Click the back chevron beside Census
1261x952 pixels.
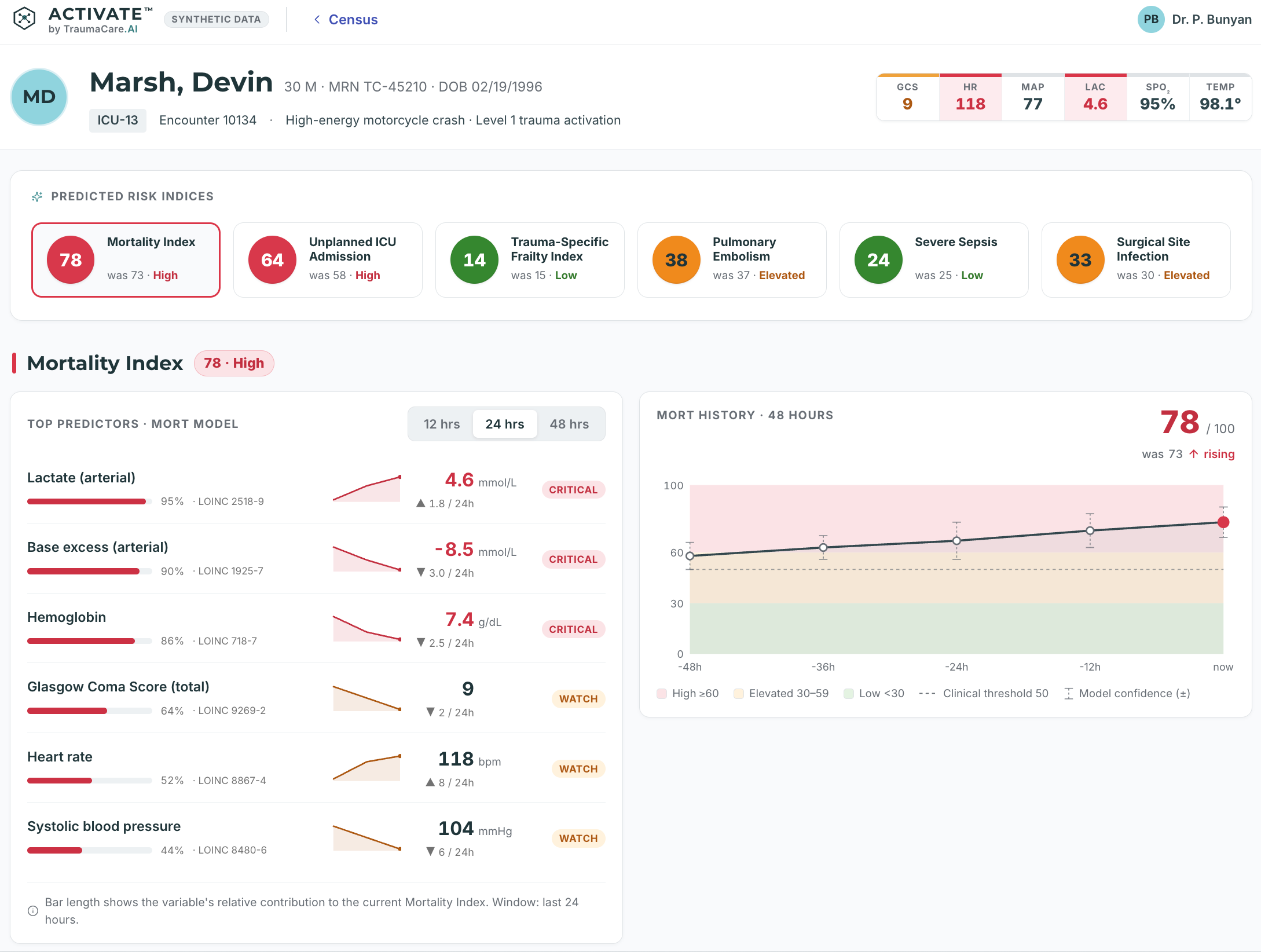click(317, 20)
